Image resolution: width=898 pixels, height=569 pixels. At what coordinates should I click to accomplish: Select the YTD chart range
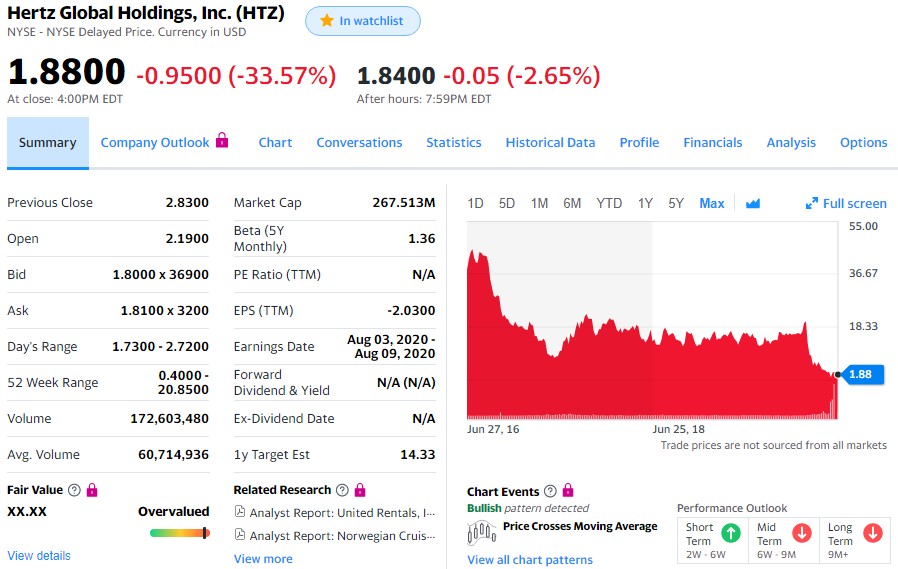click(x=609, y=203)
